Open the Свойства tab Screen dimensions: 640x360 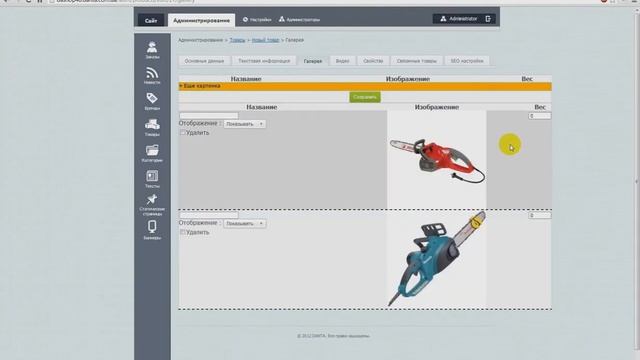click(373, 61)
